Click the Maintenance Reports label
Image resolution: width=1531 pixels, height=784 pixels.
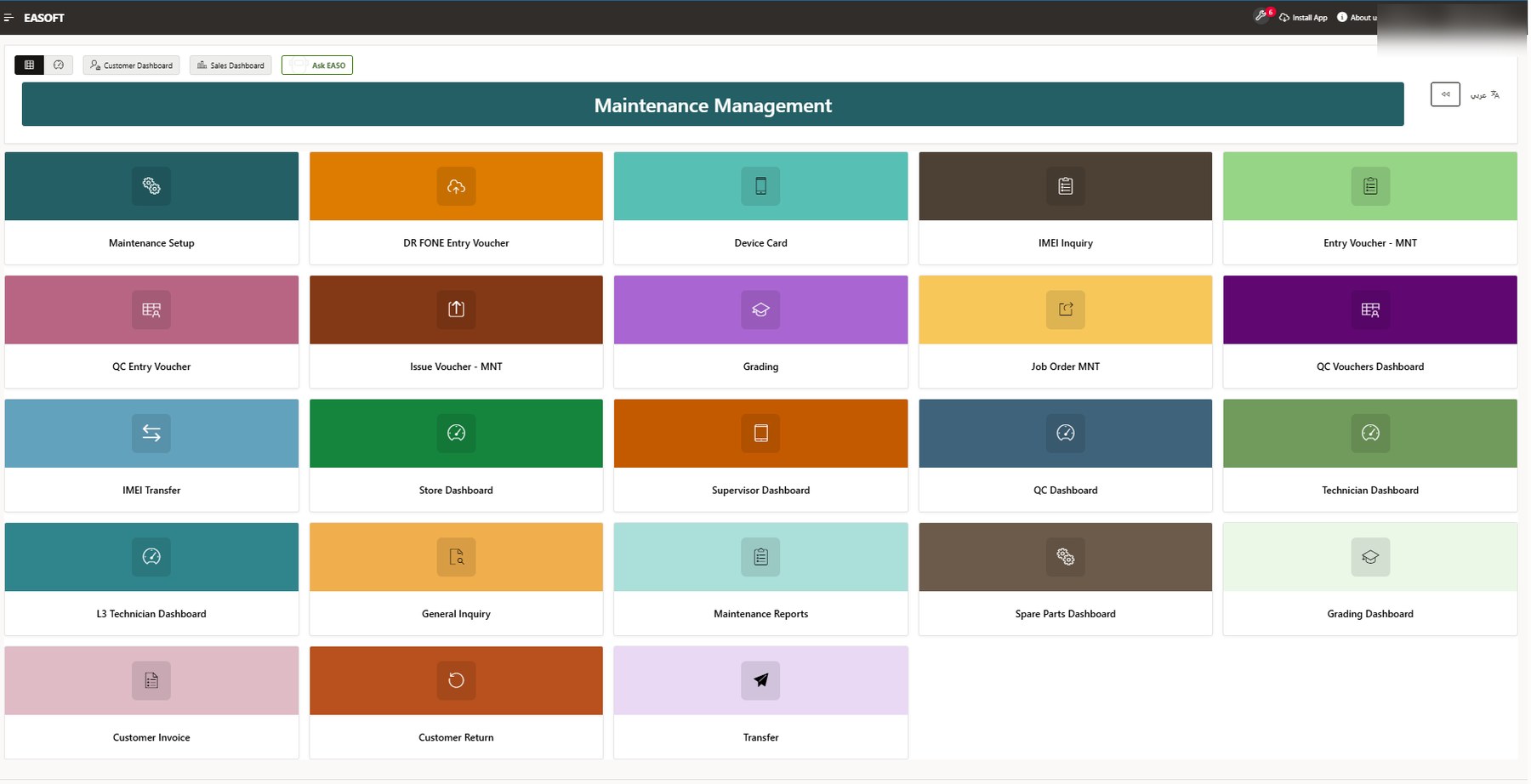760,614
